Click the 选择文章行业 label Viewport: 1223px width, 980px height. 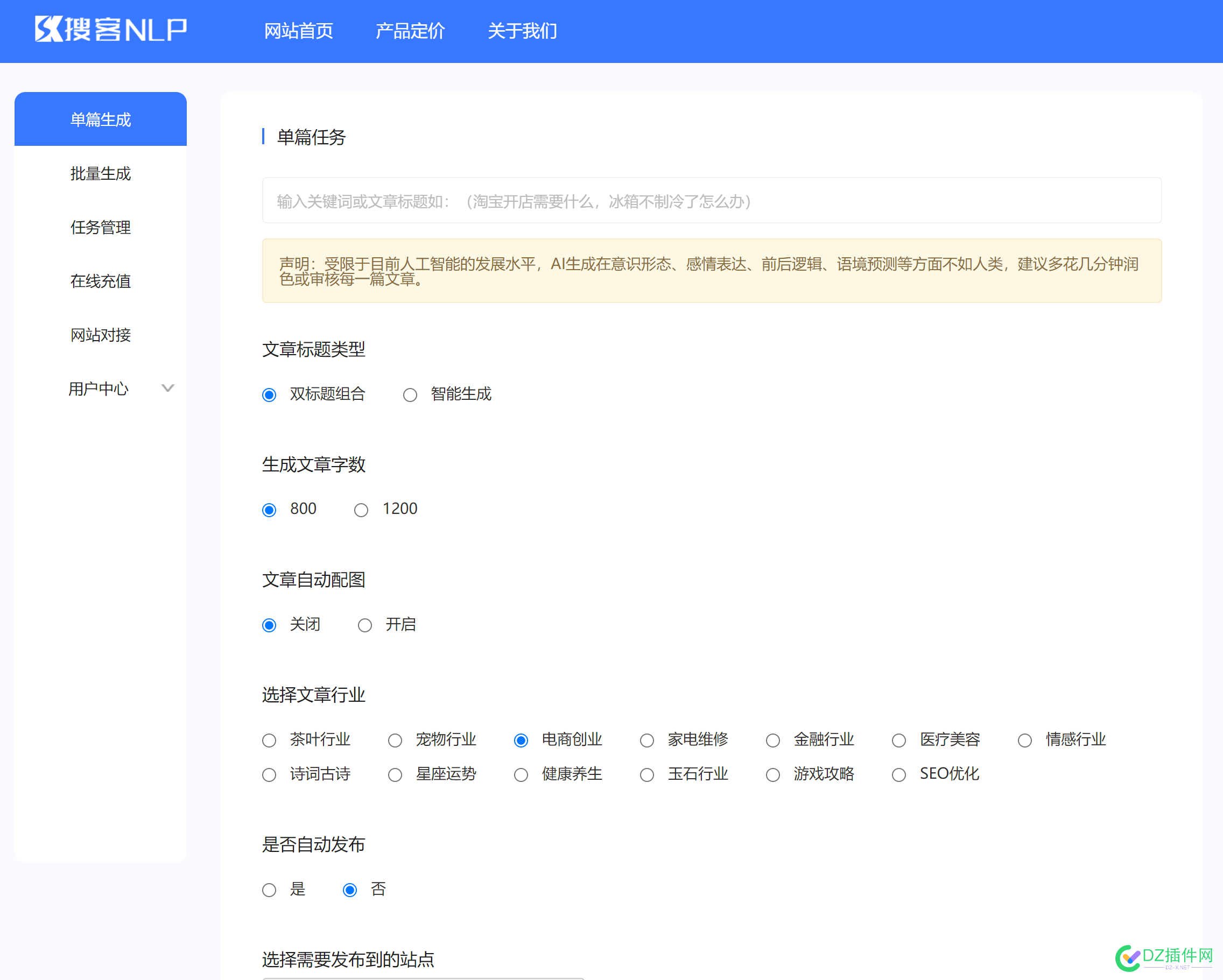(x=314, y=694)
